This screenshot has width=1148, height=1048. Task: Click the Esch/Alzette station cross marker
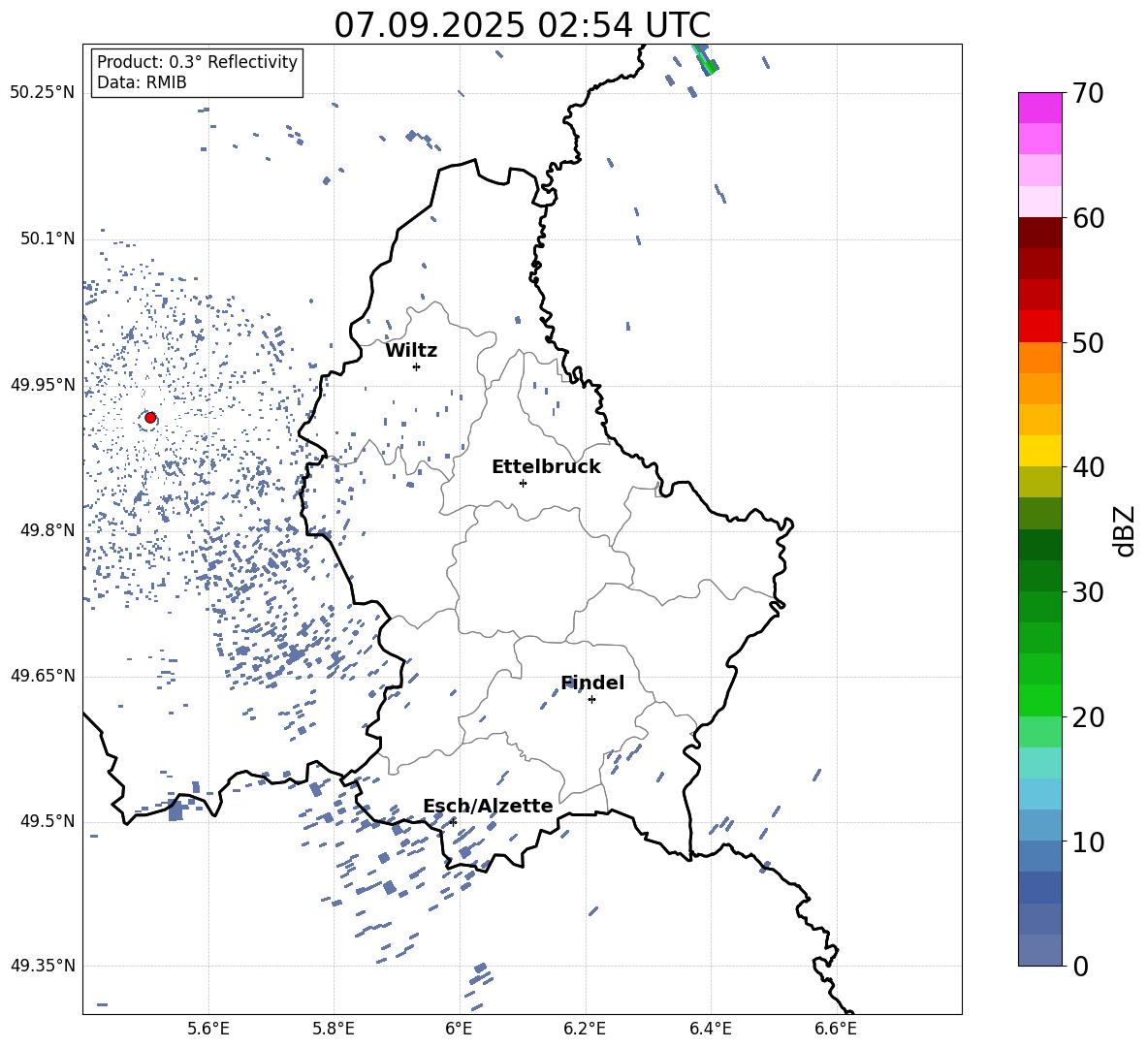453,822
